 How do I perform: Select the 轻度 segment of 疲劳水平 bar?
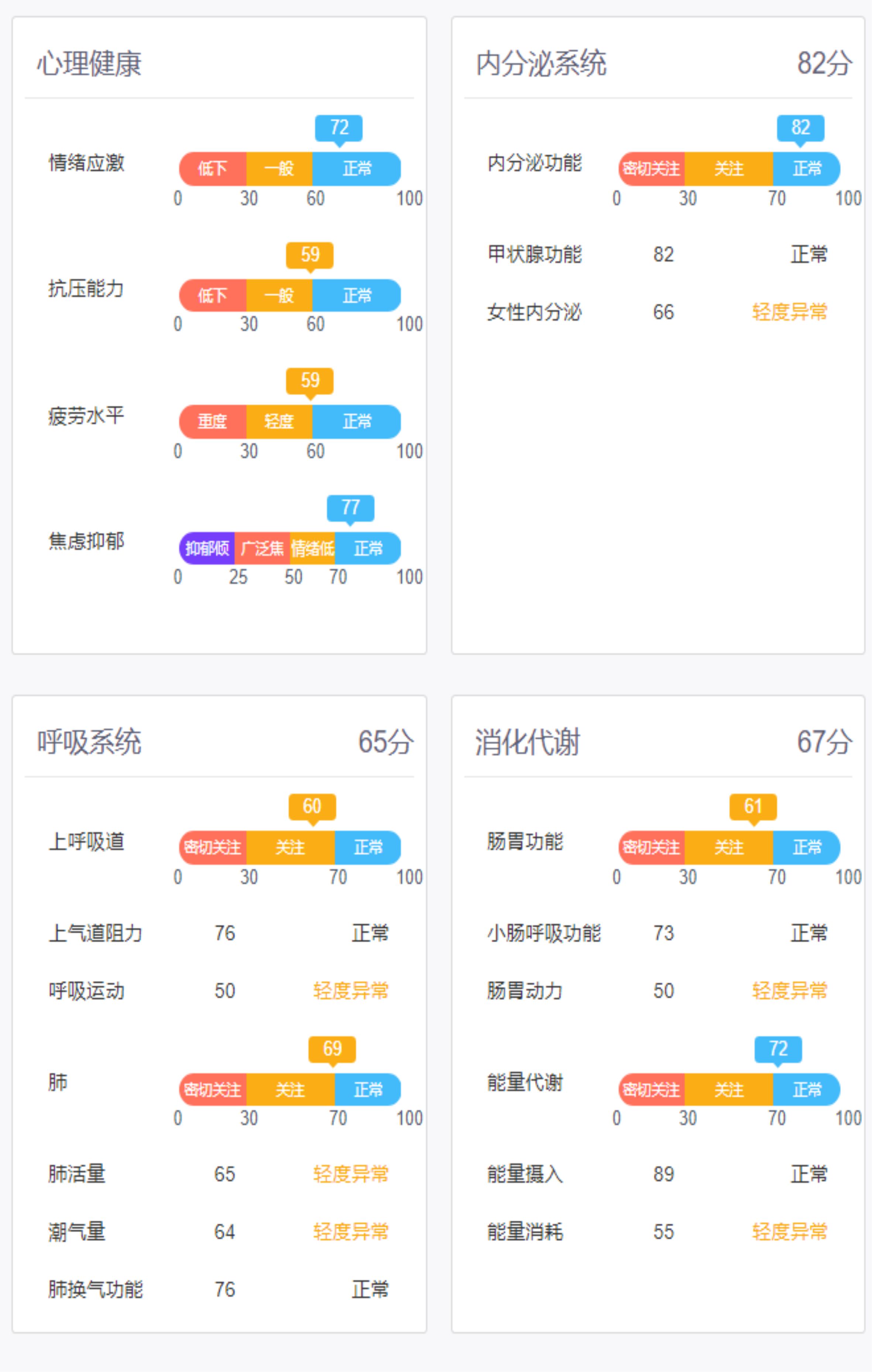[x=279, y=422]
